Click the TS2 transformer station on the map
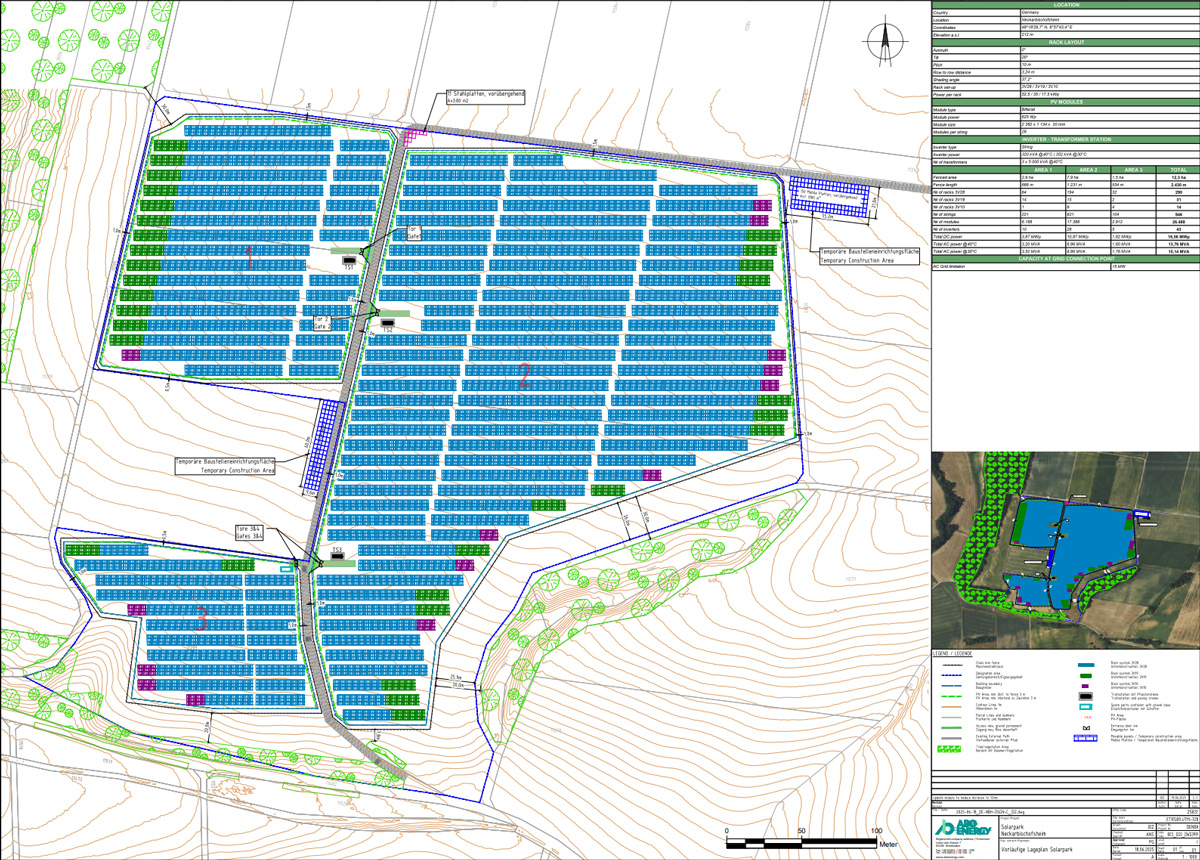 click(x=388, y=323)
